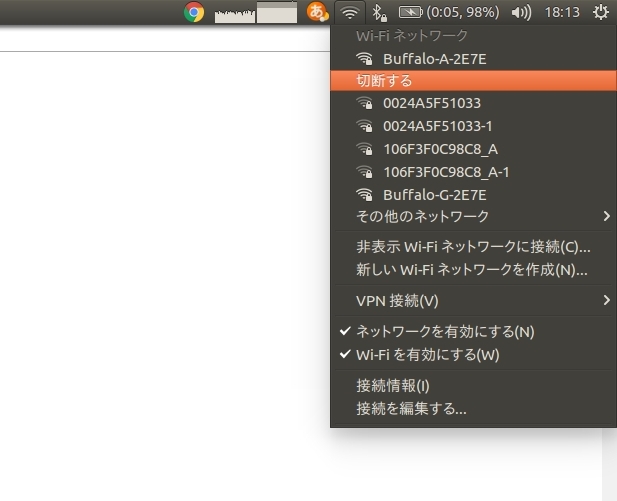Expand the VPN 接続 submenu

[473, 301]
